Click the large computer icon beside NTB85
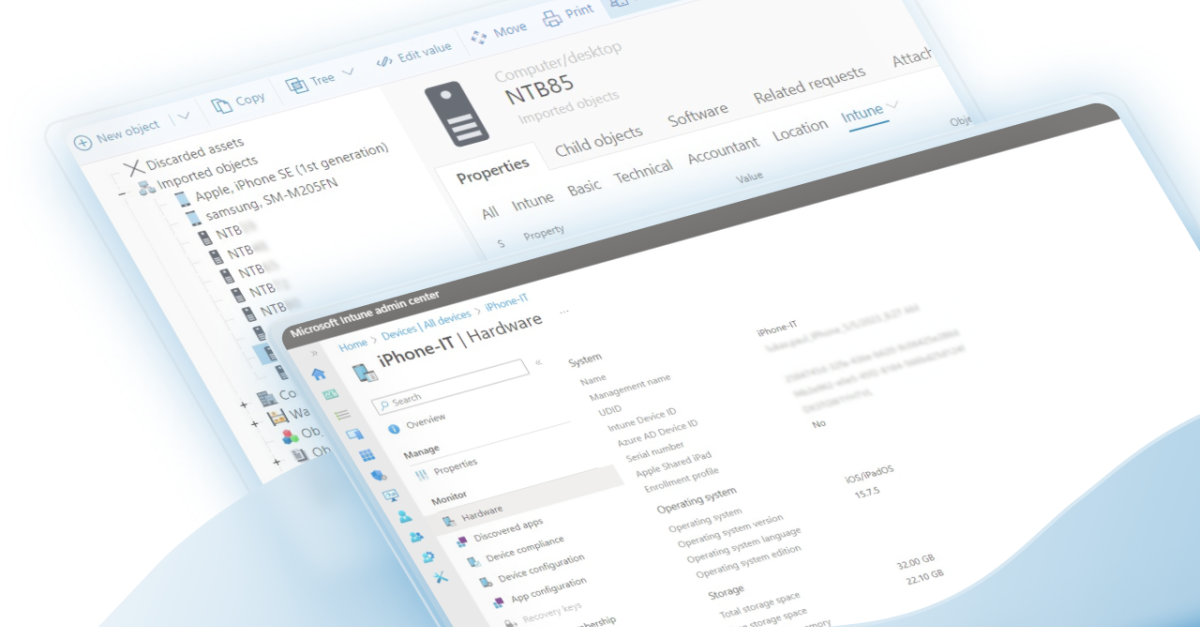The height and width of the screenshot is (627, 1200). pos(457,114)
